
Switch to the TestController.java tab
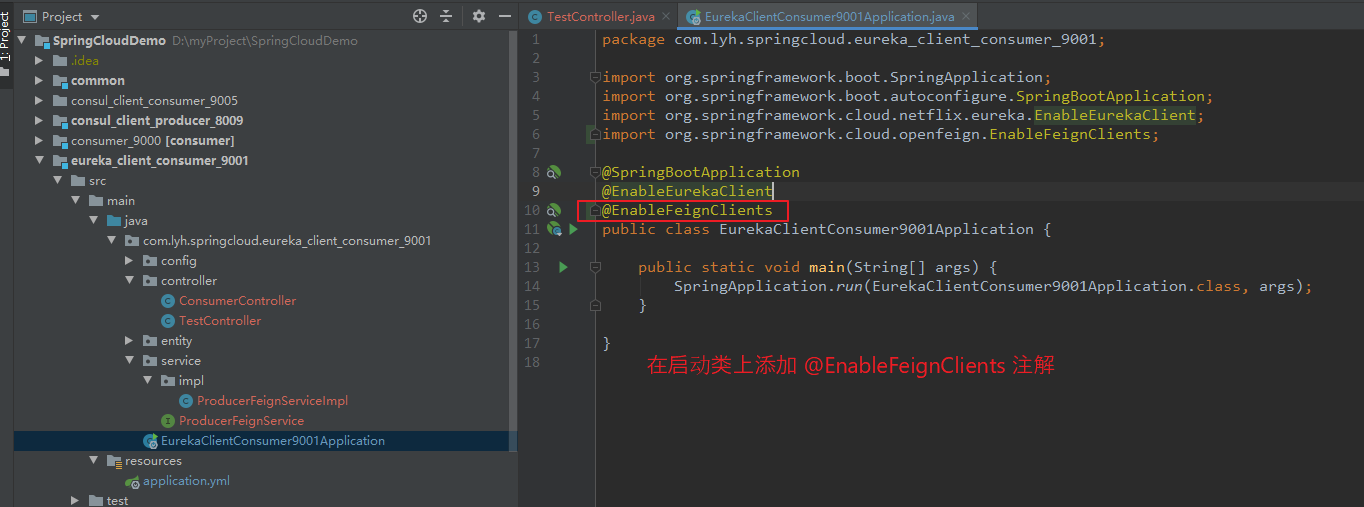(592, 16)
